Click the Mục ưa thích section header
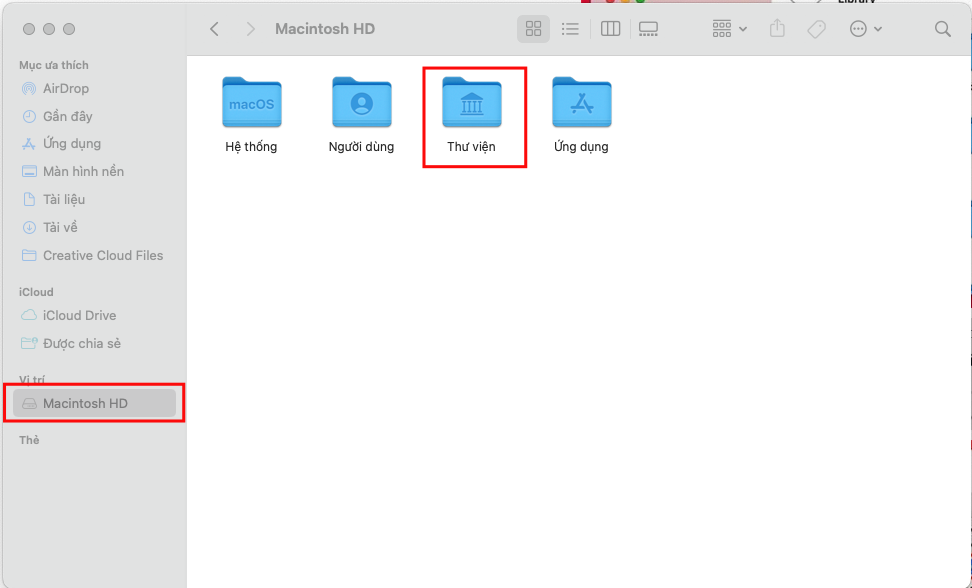Screen dimensions: 972x588 54,65
